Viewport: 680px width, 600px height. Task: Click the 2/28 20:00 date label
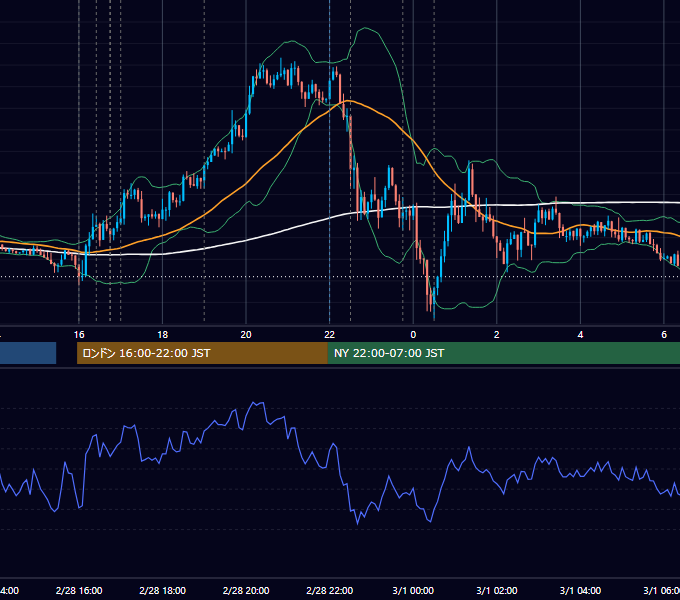(246, 590)
